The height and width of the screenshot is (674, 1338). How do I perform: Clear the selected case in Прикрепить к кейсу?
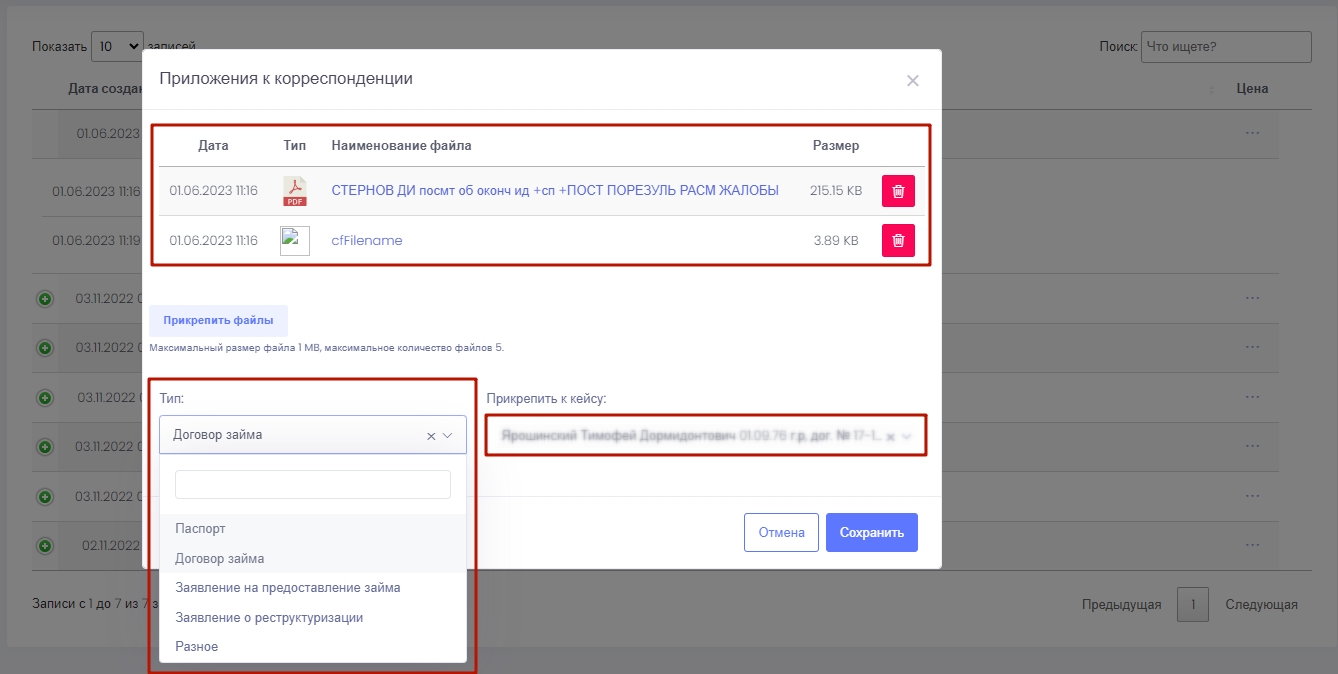point(890,437)
